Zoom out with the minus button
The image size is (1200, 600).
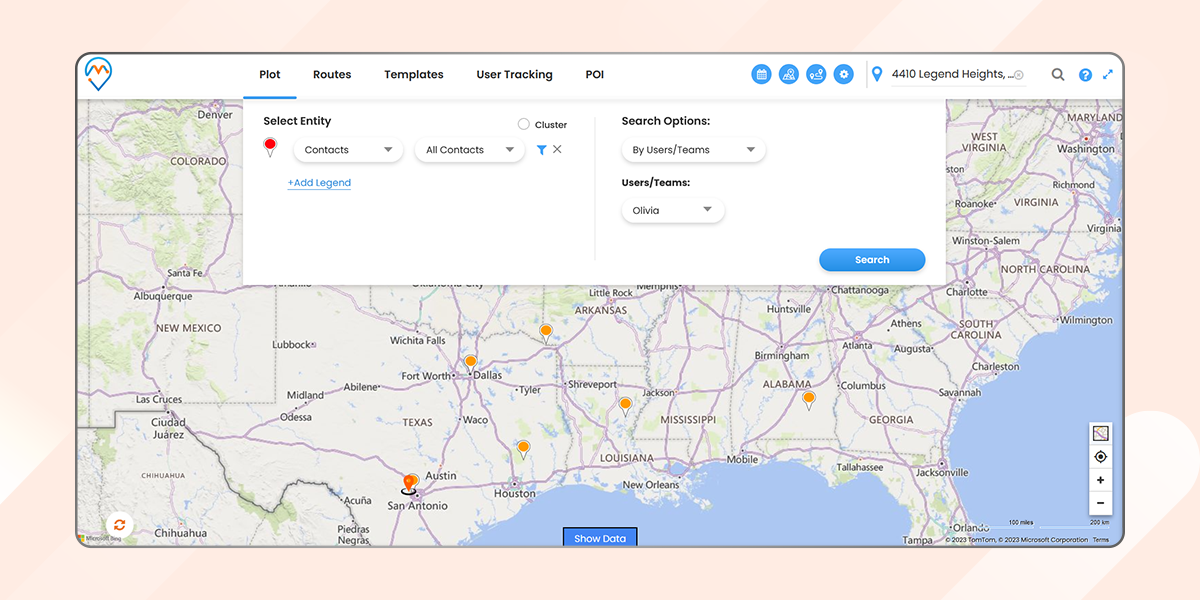point(1100,503)
